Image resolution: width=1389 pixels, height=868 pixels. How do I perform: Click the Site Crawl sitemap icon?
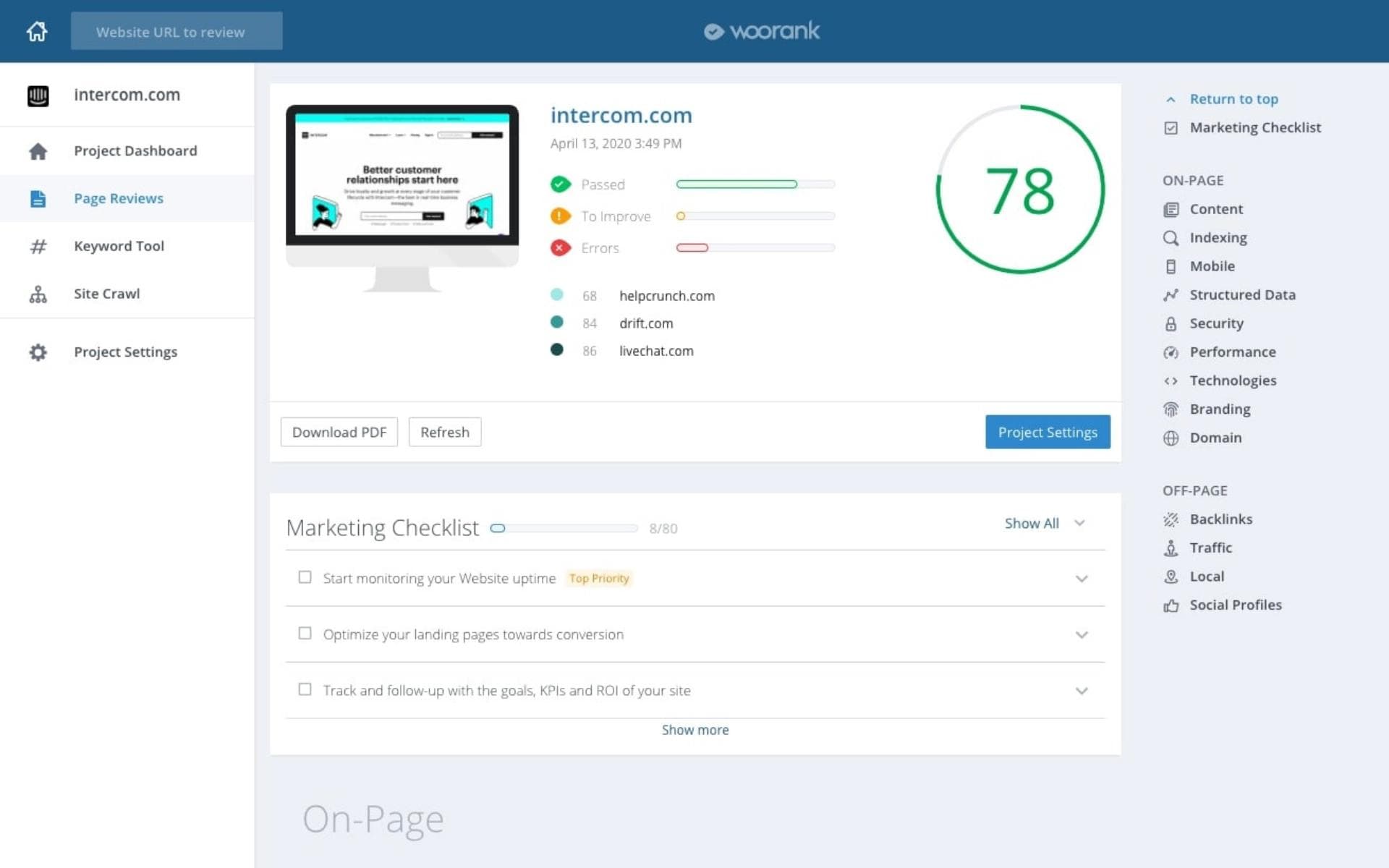point(38,294)
